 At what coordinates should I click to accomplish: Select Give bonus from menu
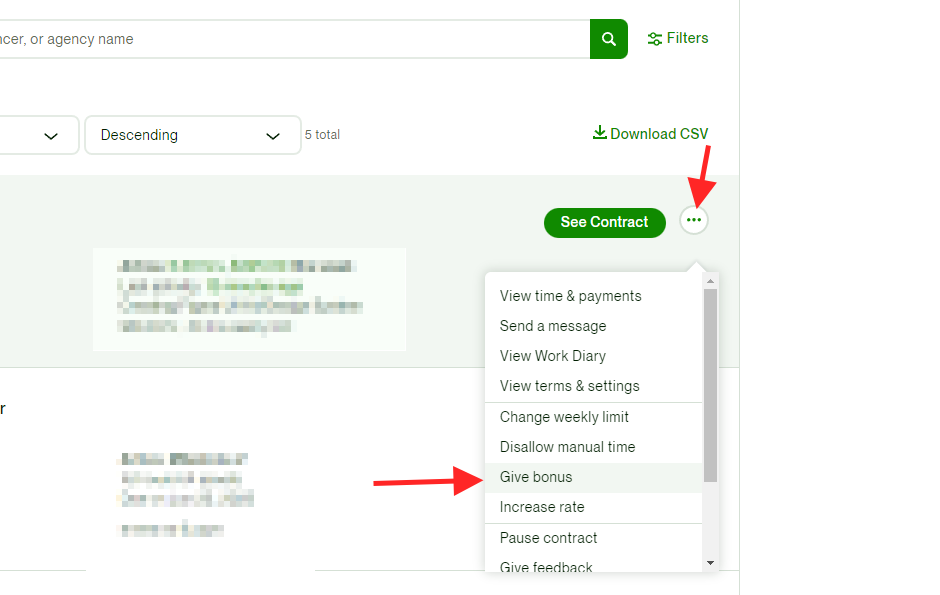click(x=536, y=477)
